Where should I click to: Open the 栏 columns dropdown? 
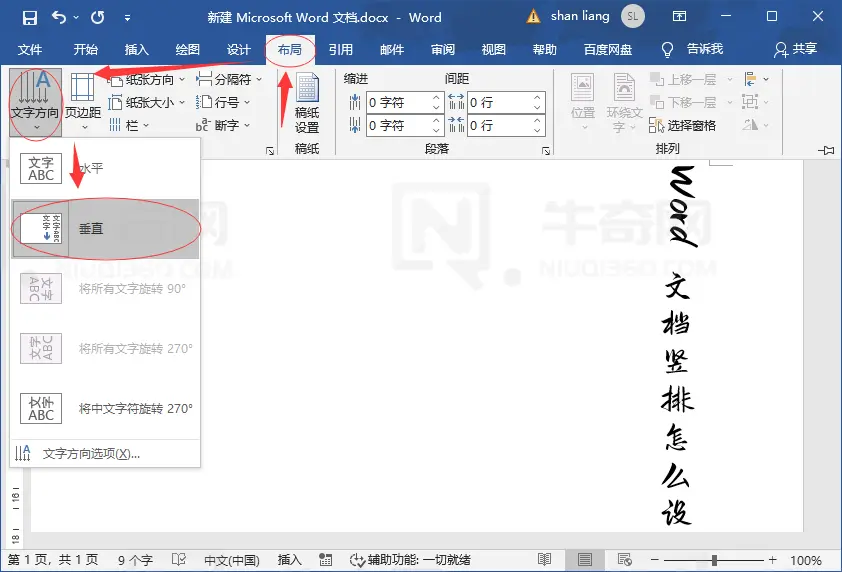(129, 125)
